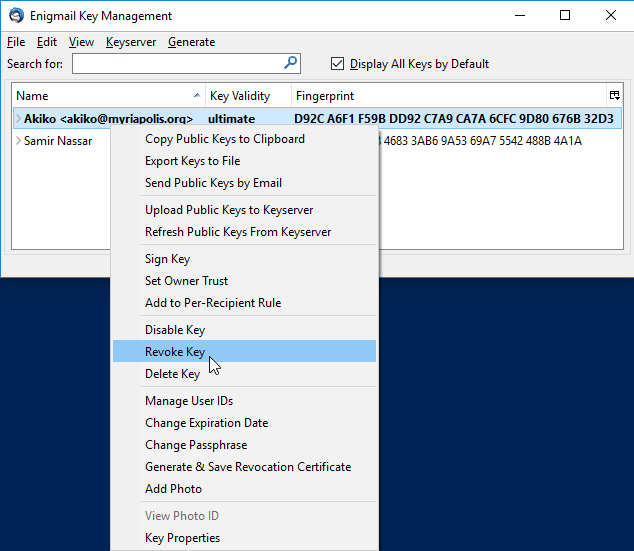Open the View menu
The image size is (634, 551).
tap(81, 42)
